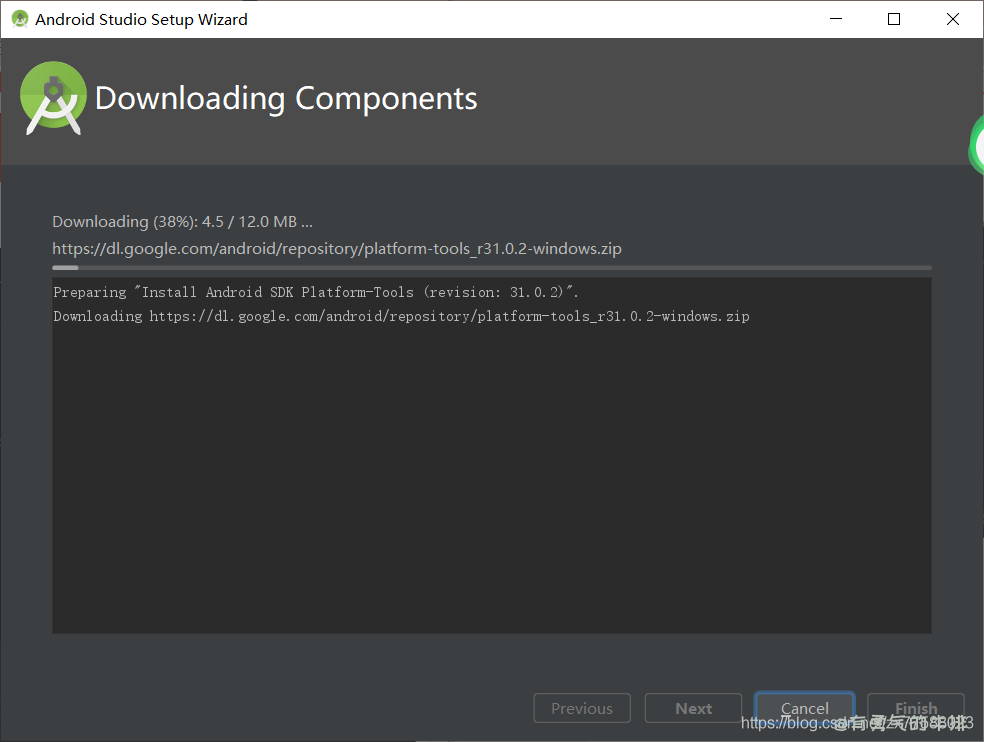984x742 pixels.
Task: Click the 'Downloading https://dl.google.com' log line
Action: coord(401,316)
